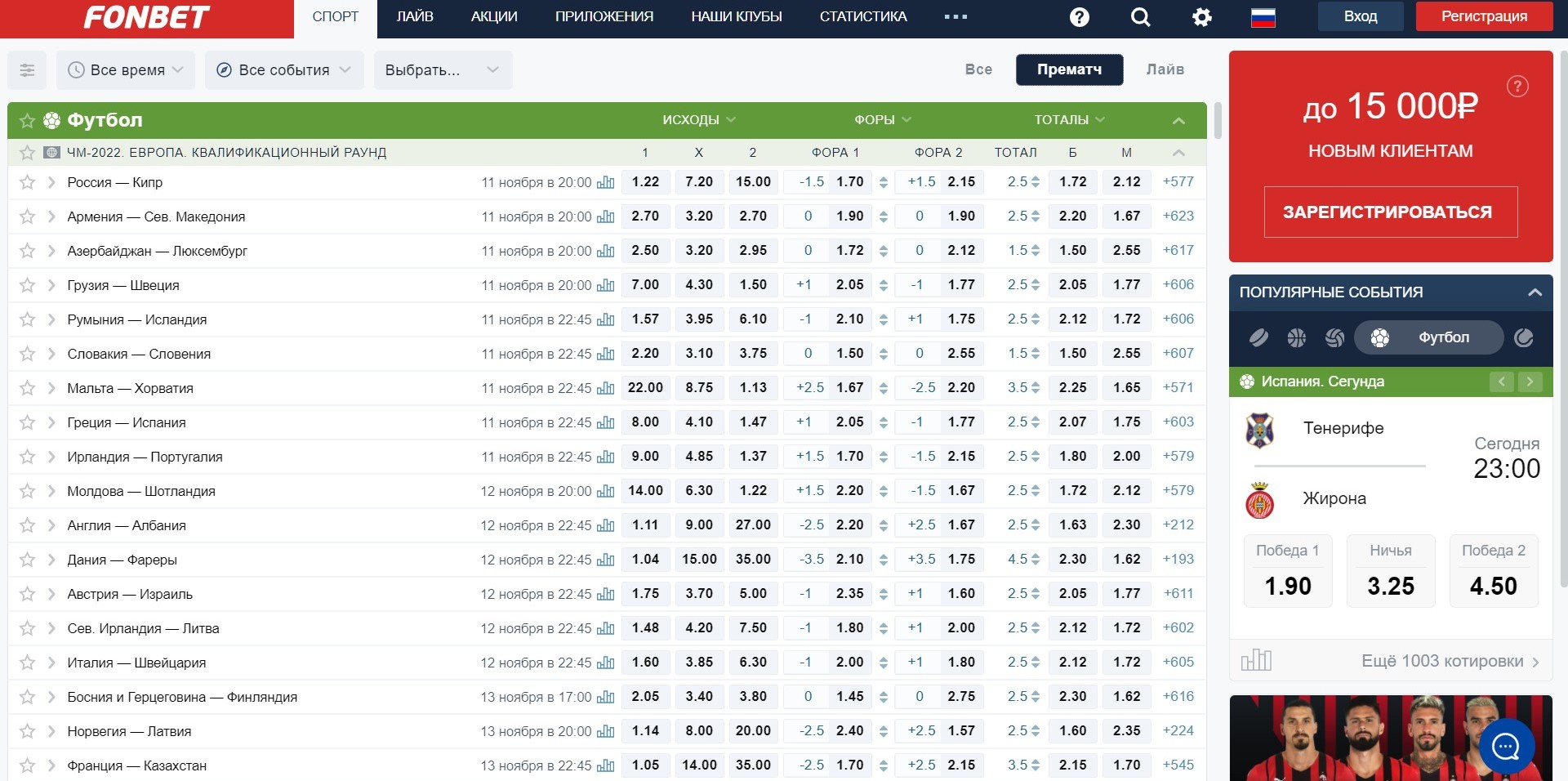Open the Выбрать... dropdown

click(443, 70)
